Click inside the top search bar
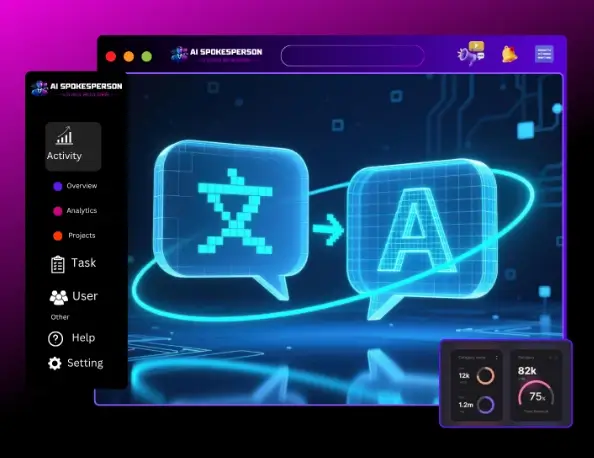594x458 pixels. (x=352, y=56)
